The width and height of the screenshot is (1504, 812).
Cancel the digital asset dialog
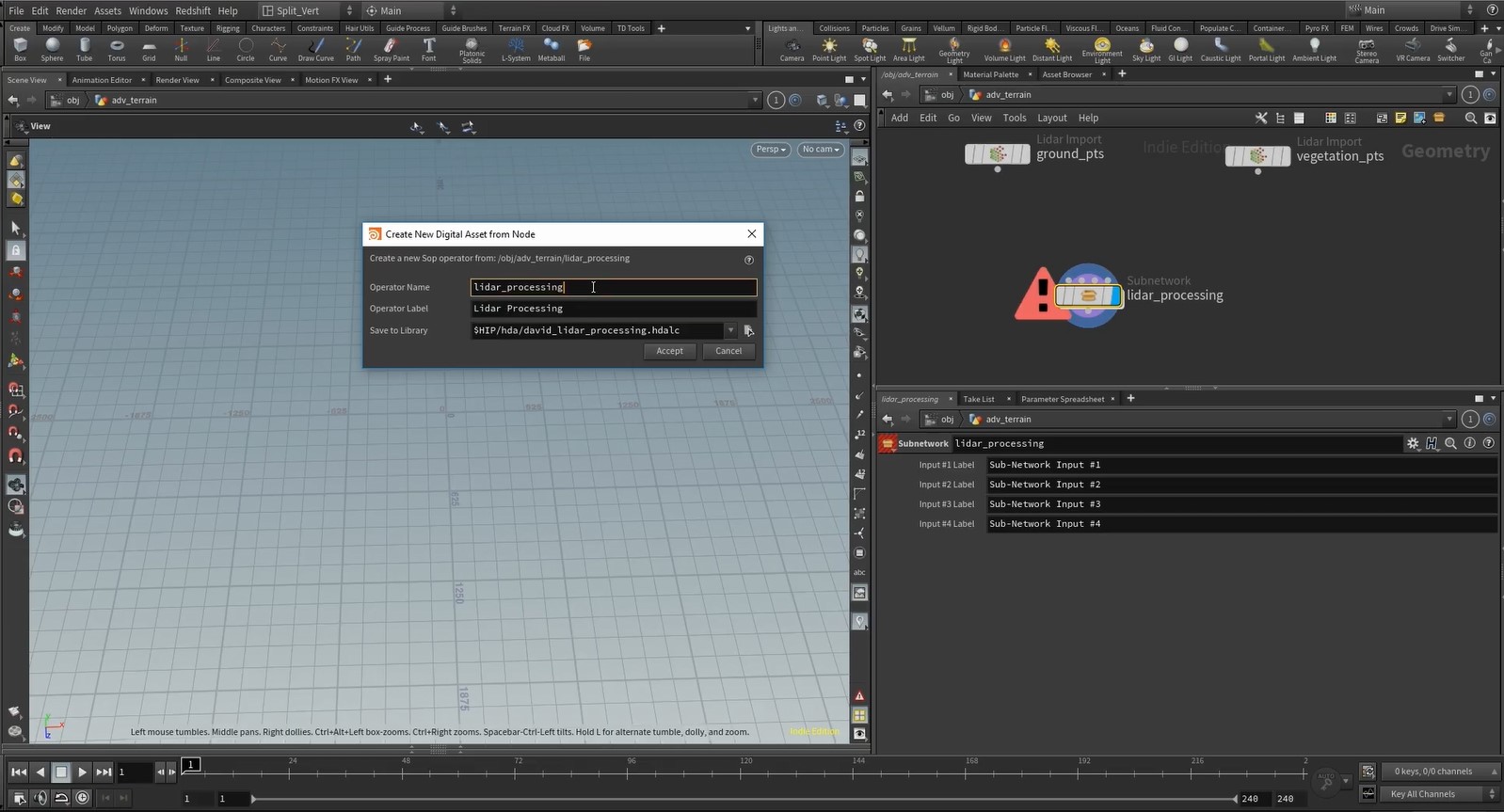tap(728, 351)
